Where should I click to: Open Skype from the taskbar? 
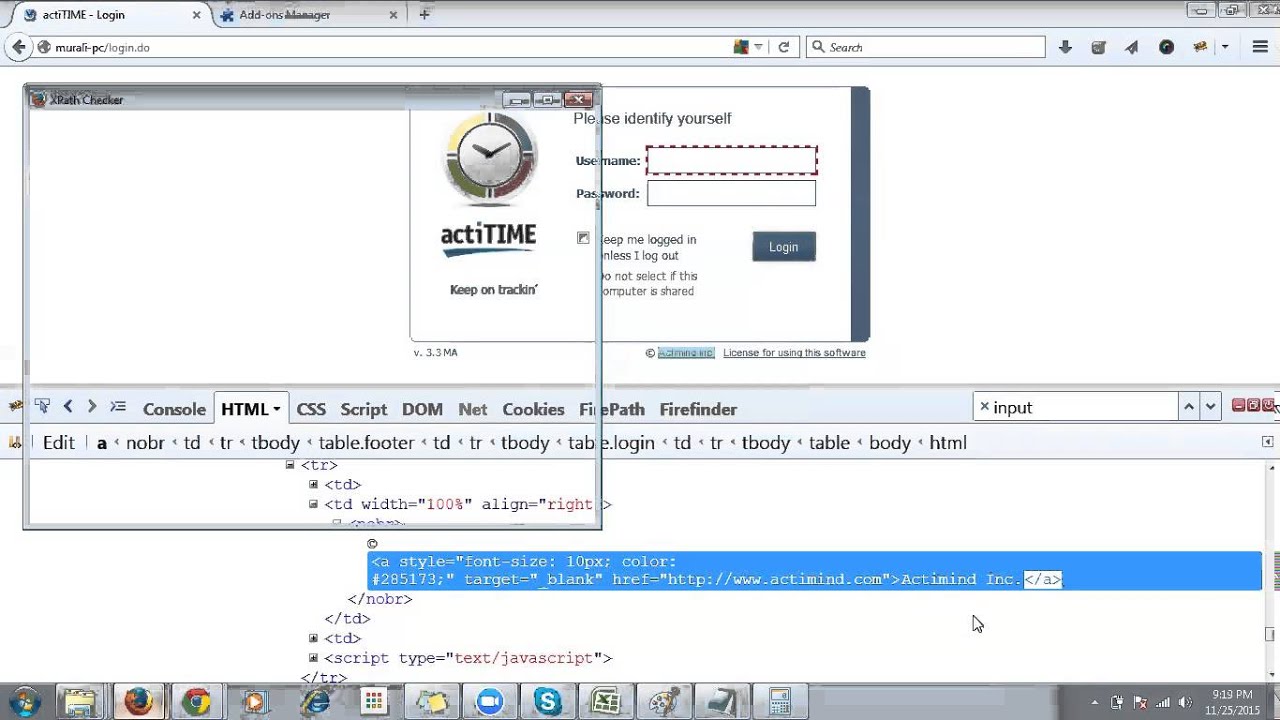point(547,701)
